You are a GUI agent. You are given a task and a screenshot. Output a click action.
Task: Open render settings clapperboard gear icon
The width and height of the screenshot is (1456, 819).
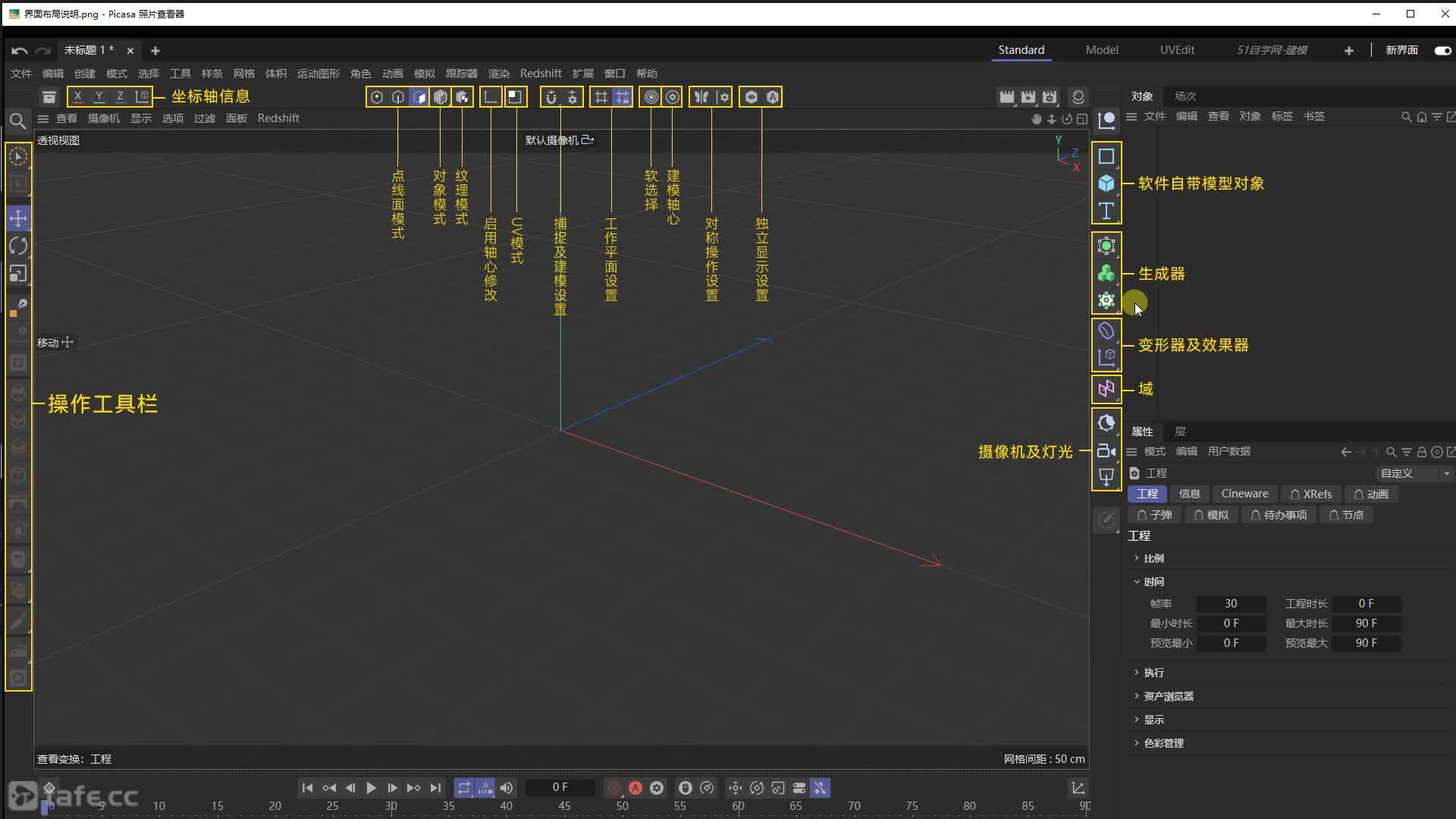click(1049, 97)
